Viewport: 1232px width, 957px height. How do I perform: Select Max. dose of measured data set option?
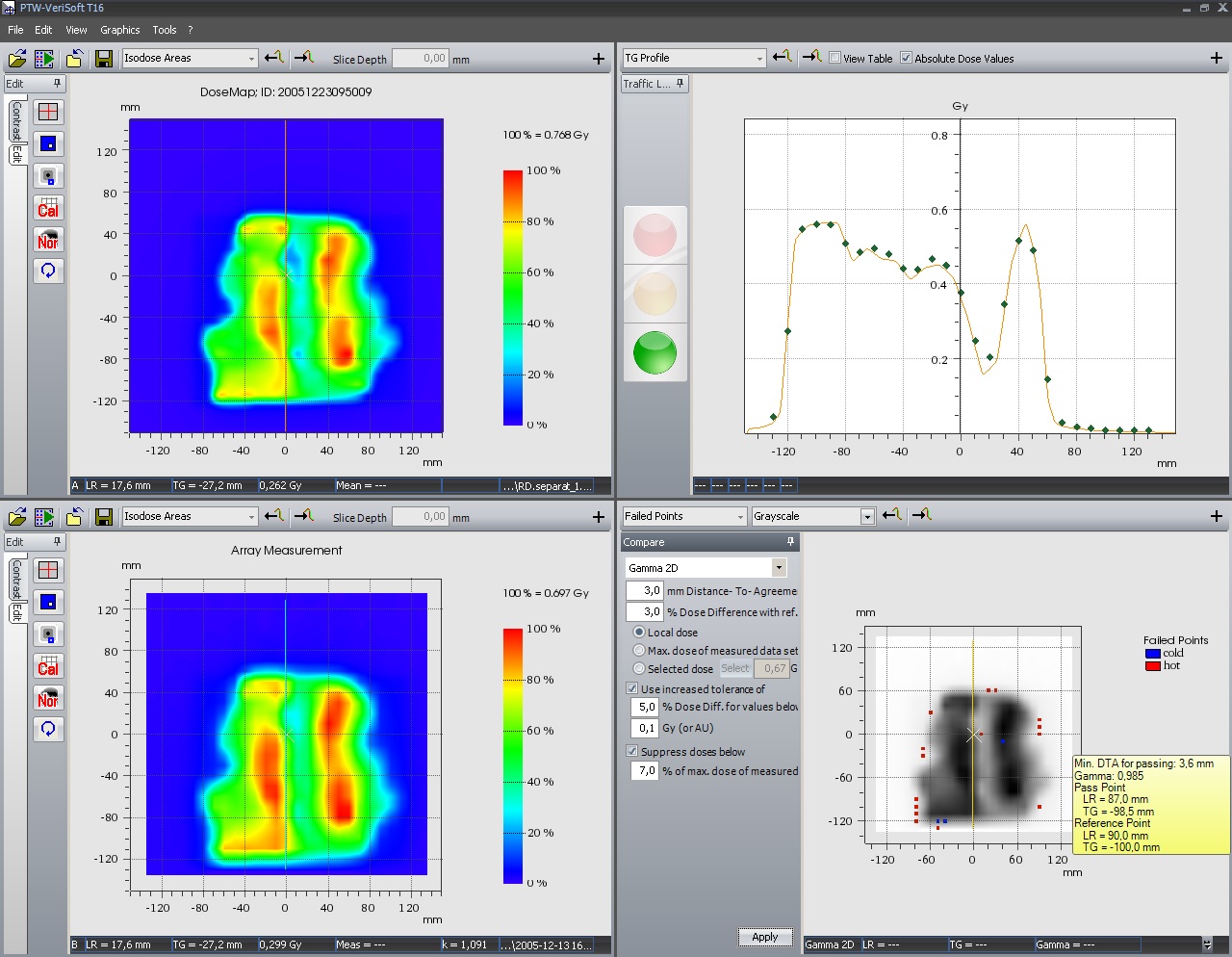click(639, 651)
